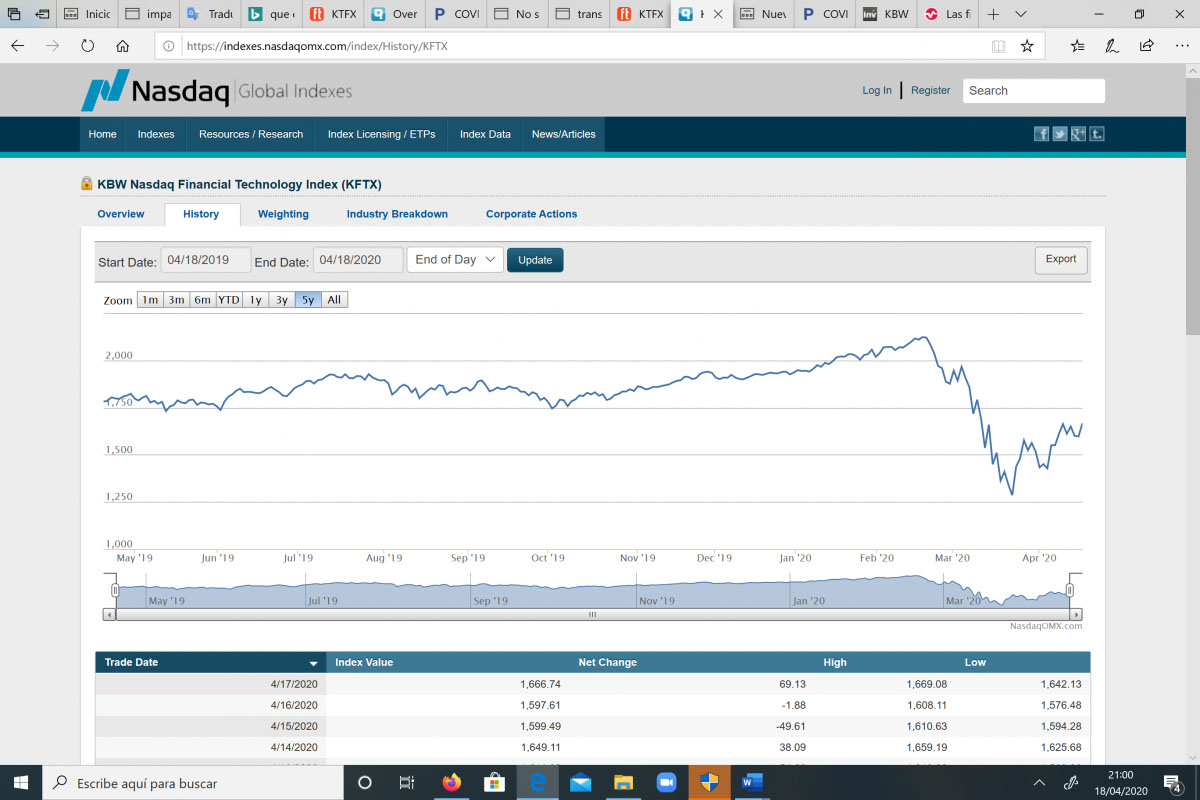Image resolution: width=1200 pixels, height=800 pixels.
Task: Open Zoom app from taskbar
Action: point(666,782)
